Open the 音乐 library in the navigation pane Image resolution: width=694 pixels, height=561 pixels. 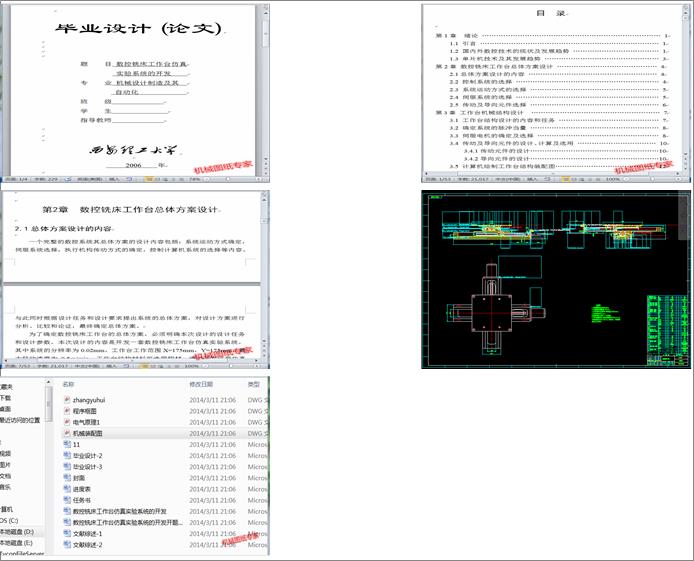coord(5,487)
